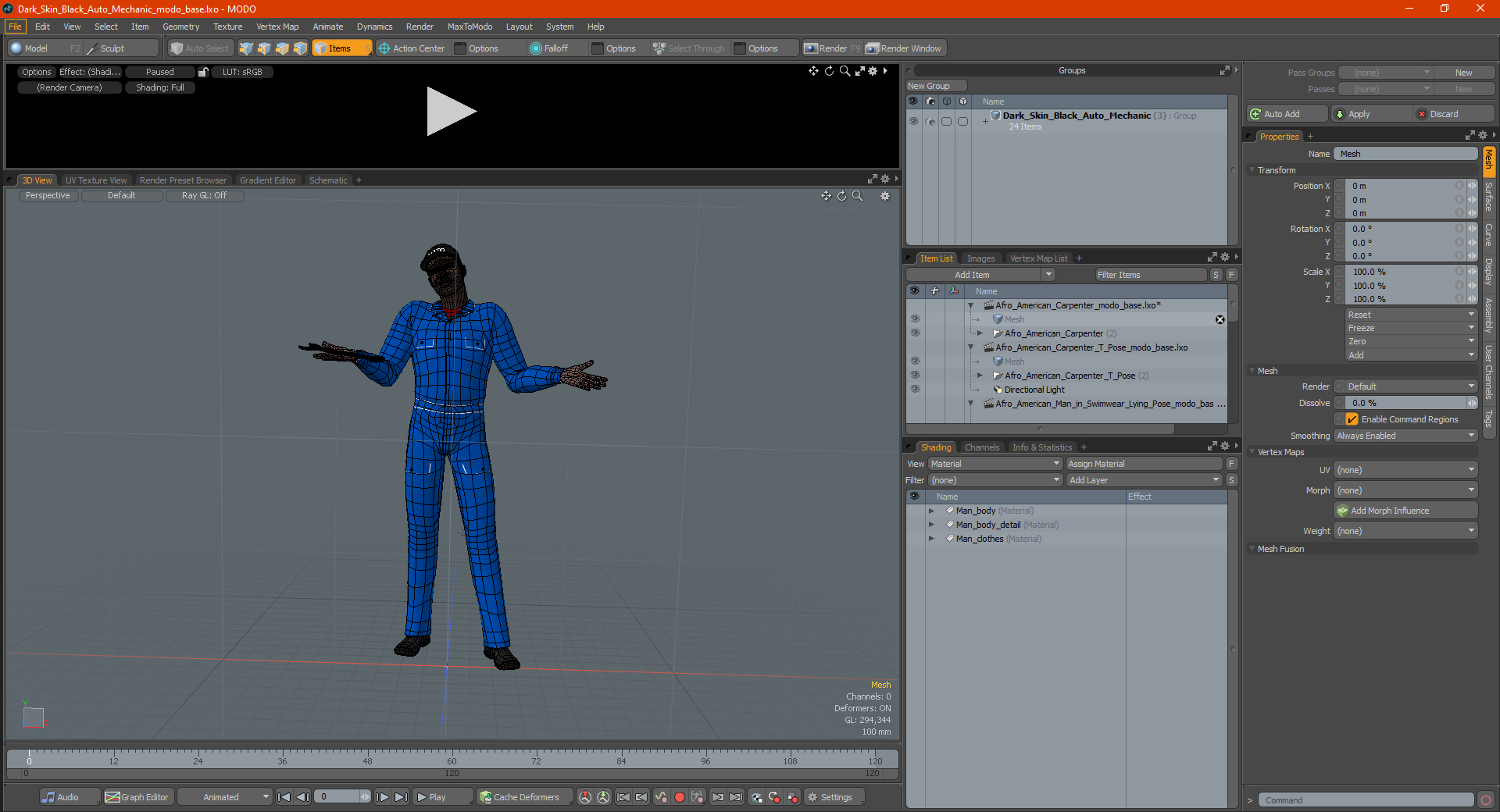The height and width of the screenshot is (812, 1500).
Task: Click Apply button
Action: pos(1373,114)
